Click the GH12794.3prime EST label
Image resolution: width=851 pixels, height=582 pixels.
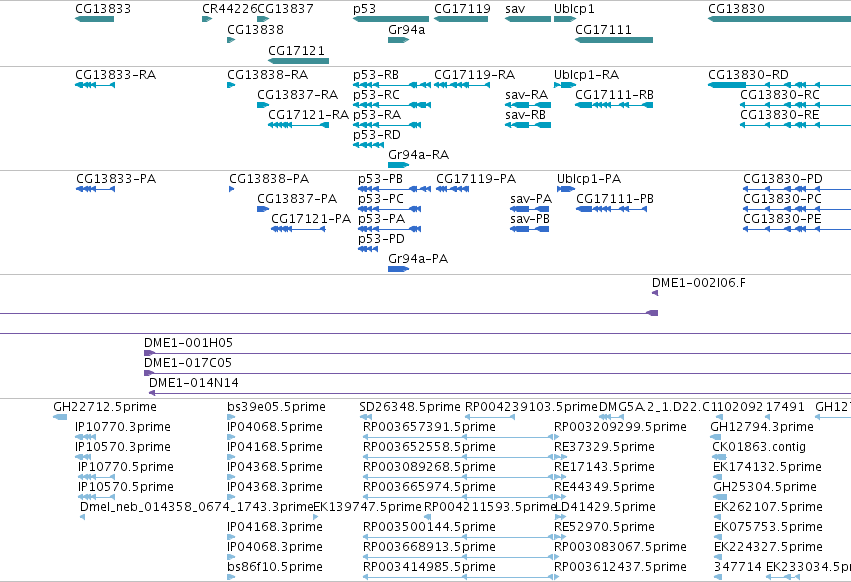[x=762, y=427]
